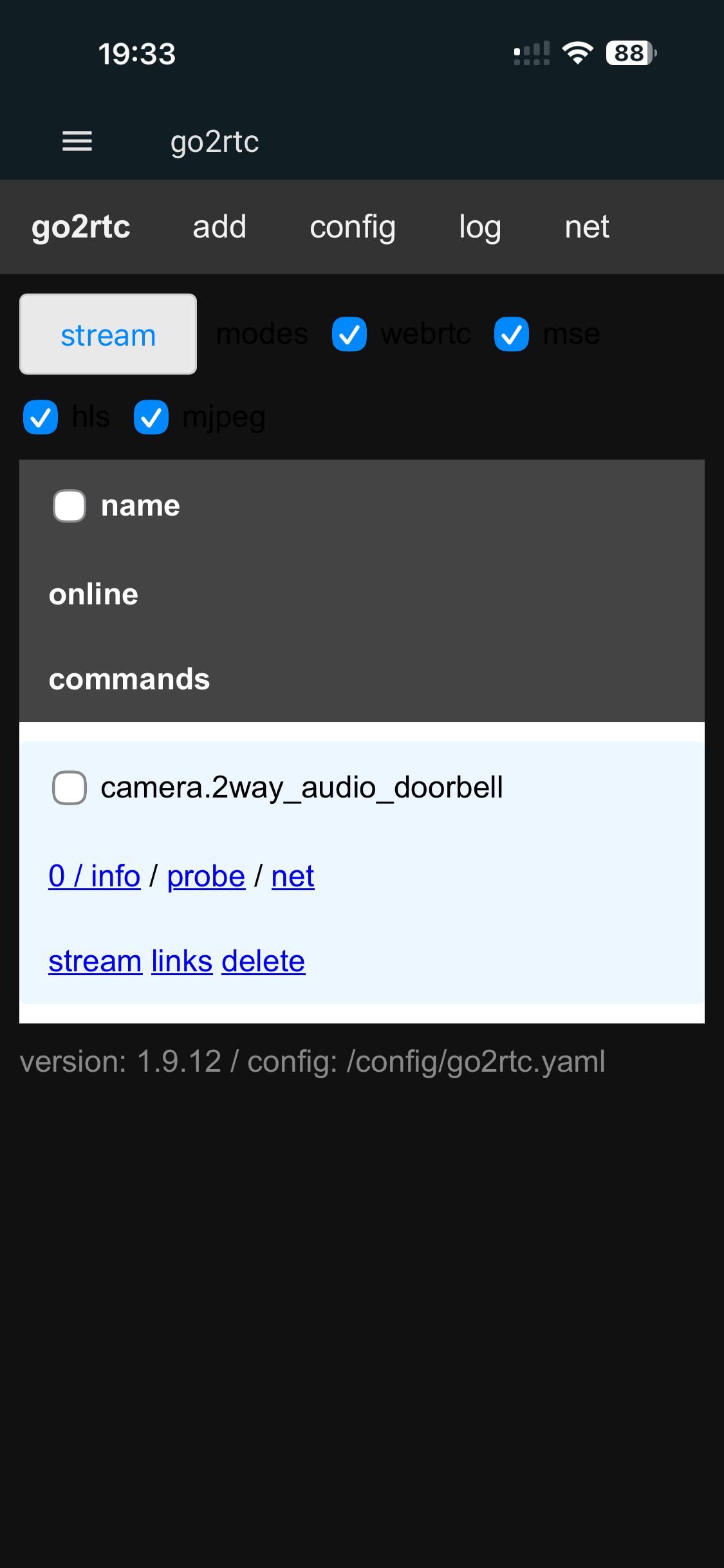The width and height of the screenshot is (724, 1568).
Task: Open the add tab
Action: pyautogui.click(x=219, y=227)
